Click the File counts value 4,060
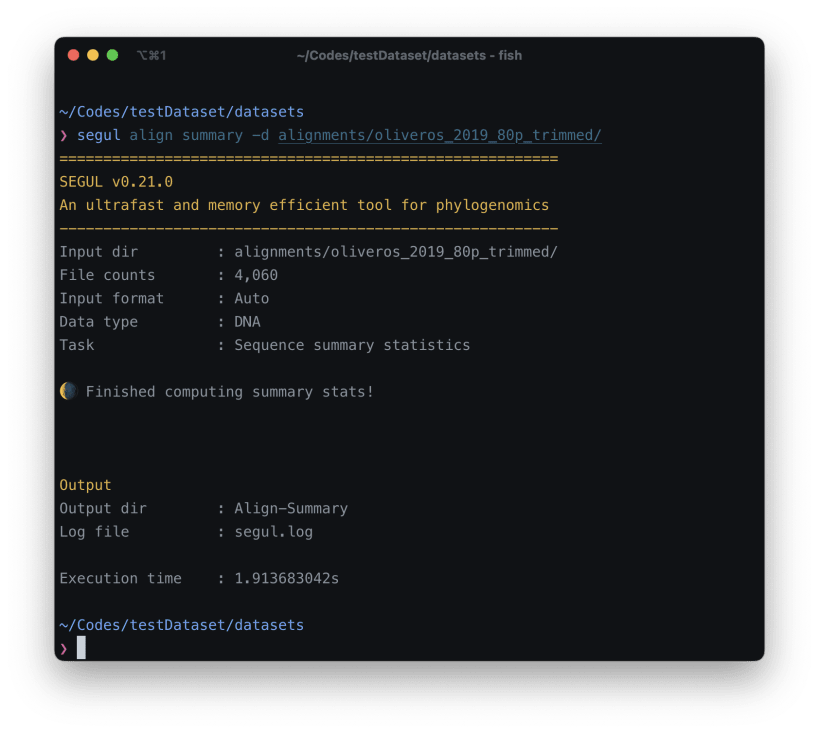Viewport: 819px width, 733px height. 256,275
